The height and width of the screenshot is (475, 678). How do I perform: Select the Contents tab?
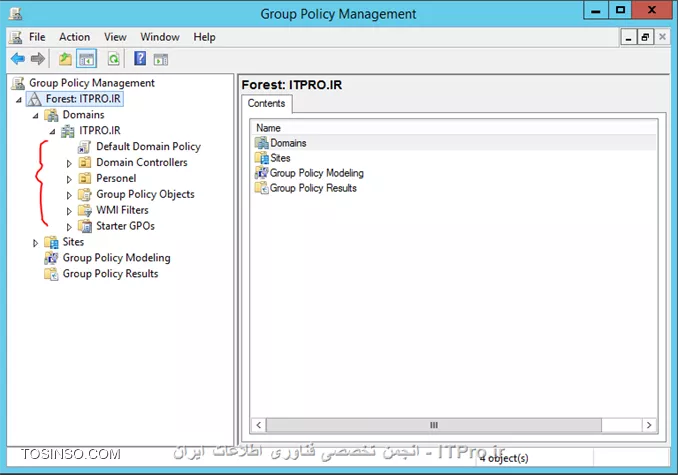266,104
